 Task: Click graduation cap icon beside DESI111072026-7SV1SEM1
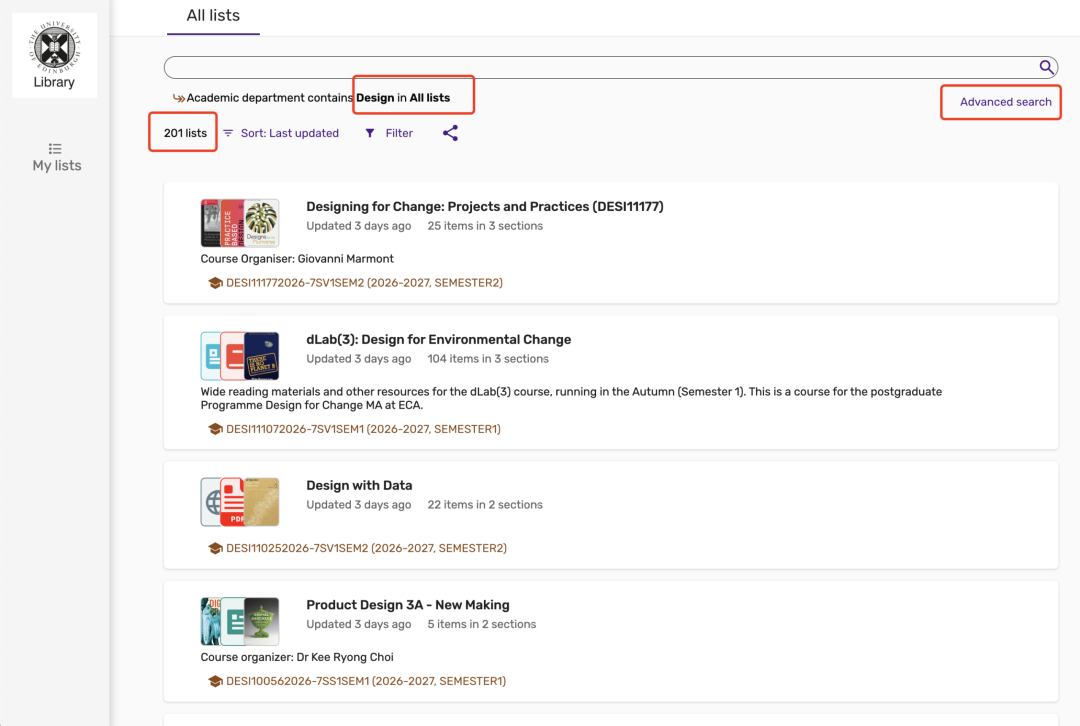(x=215, y=429)
